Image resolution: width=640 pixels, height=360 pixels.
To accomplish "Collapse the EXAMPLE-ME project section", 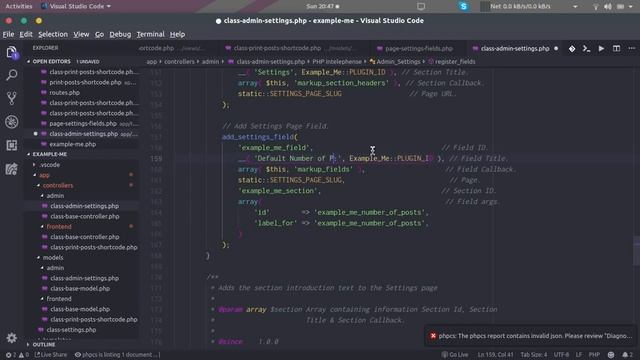I will coord(29,154).
